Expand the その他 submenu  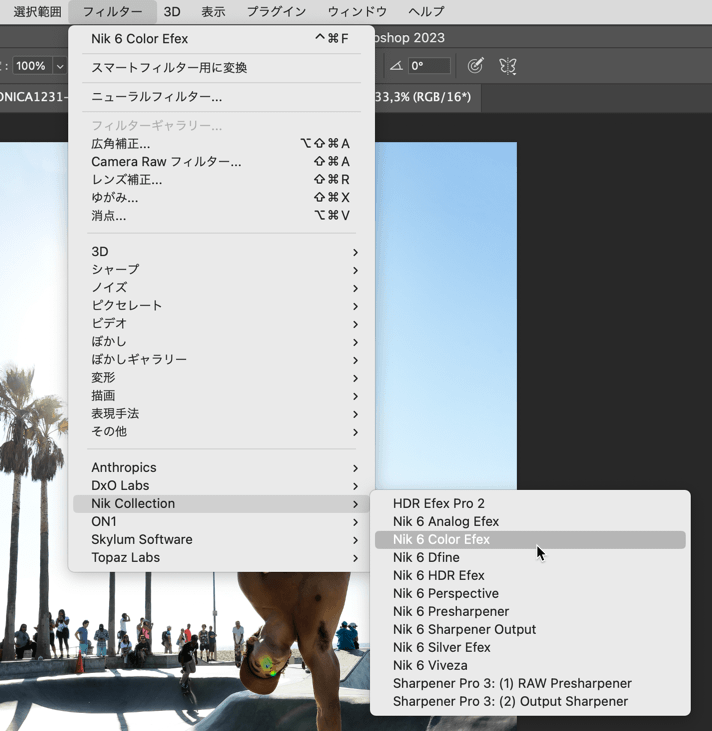pos(221,432)
